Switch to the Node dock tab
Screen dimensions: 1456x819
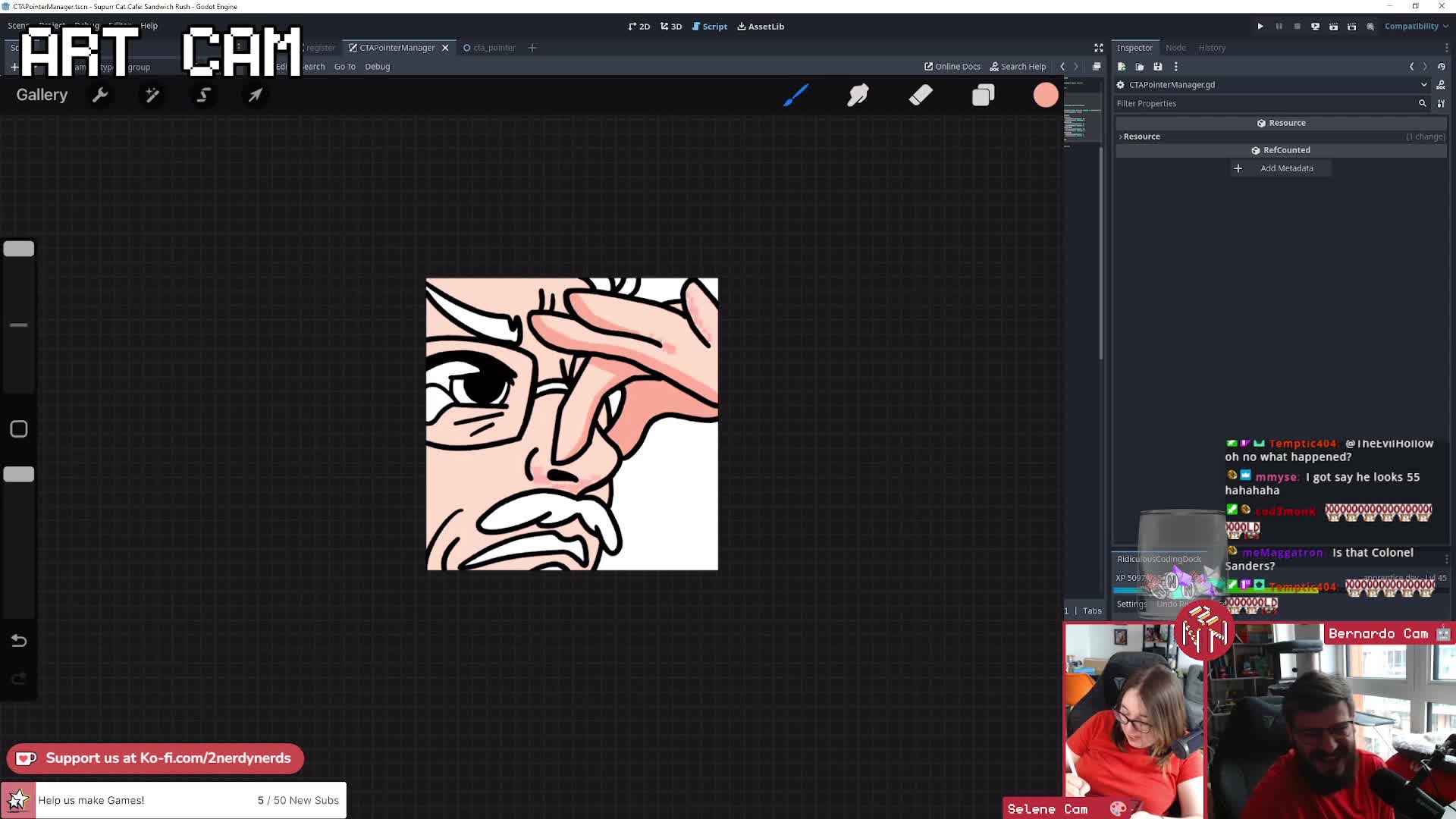click(x=1175, y=48)
